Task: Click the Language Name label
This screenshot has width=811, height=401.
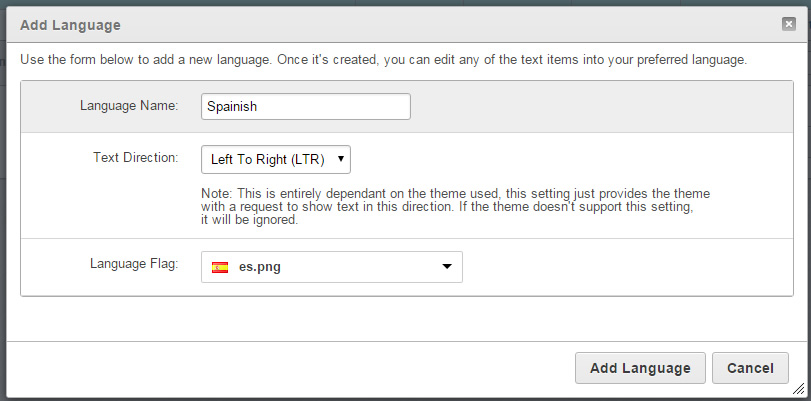Action: click(x=128, y=106)
